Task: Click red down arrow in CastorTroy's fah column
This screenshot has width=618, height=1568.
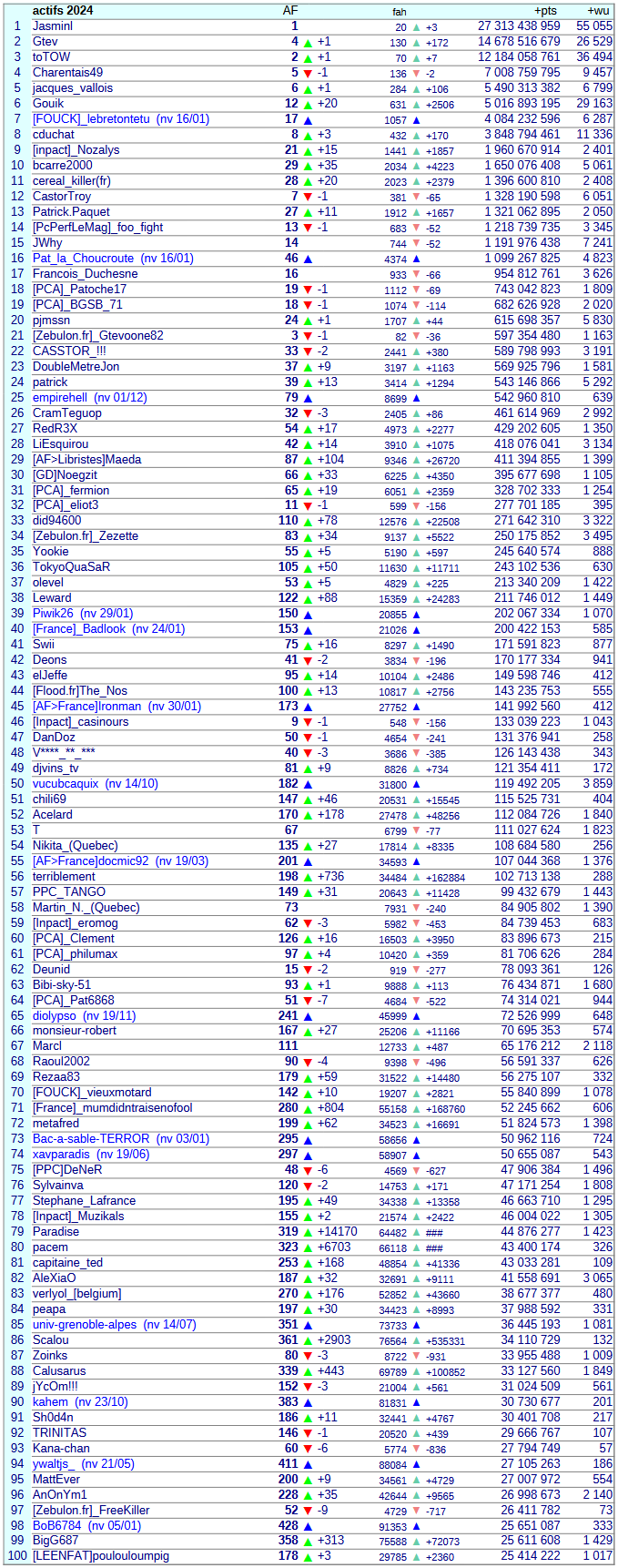Action: 416,198
